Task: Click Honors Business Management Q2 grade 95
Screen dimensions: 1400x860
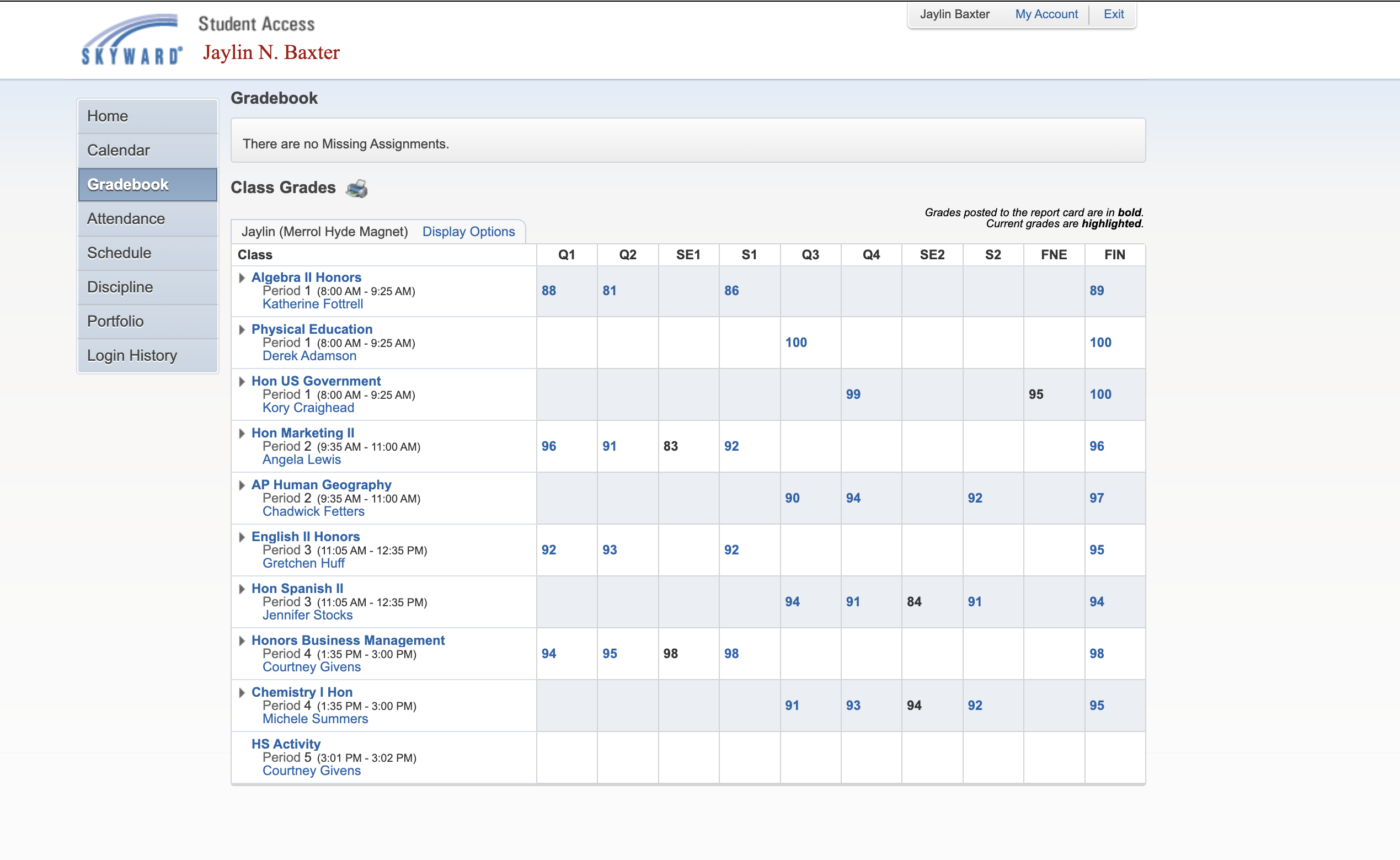Action: pyautogui.click(x=610, y=654)
